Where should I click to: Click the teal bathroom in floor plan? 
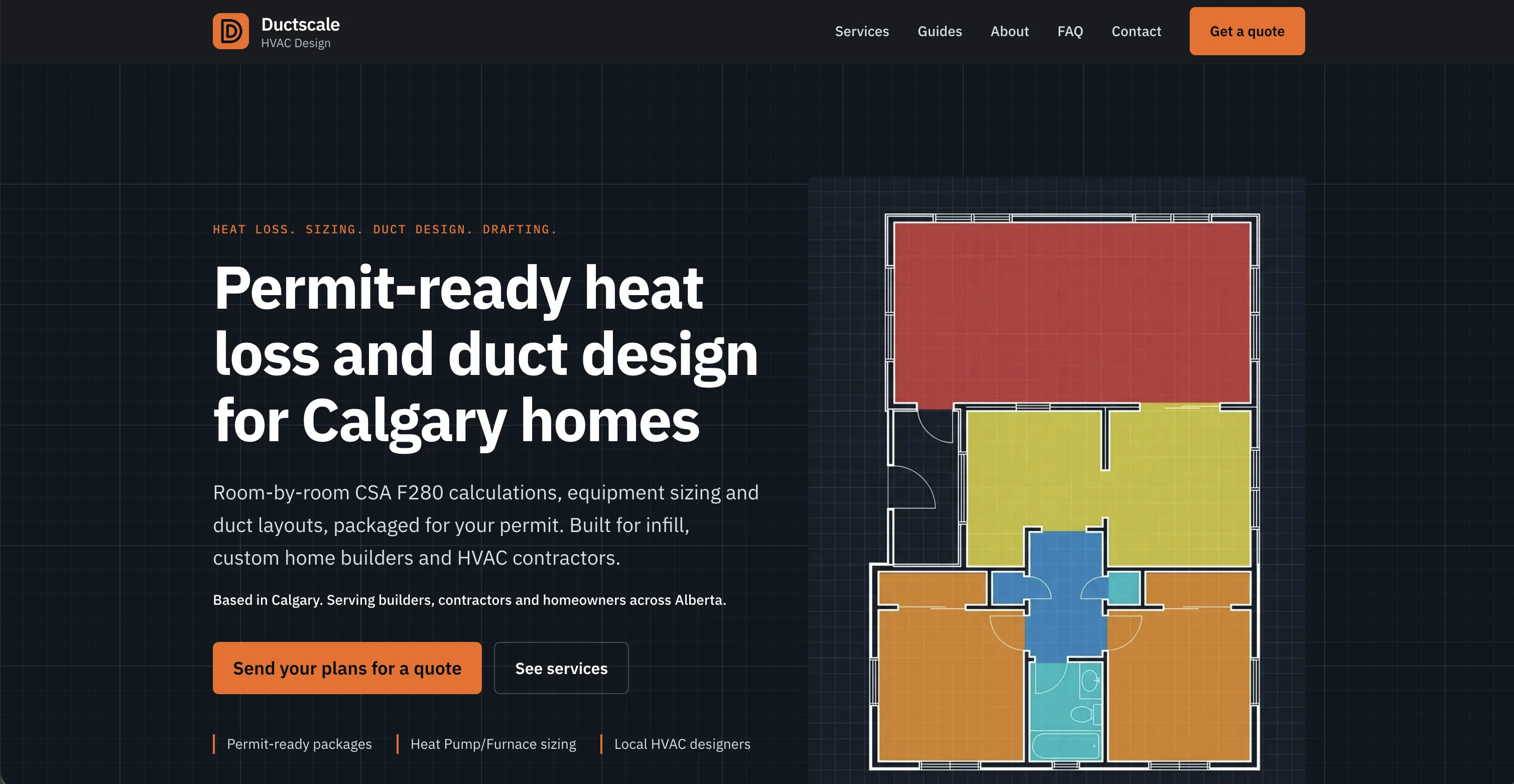click(1065, 711)
